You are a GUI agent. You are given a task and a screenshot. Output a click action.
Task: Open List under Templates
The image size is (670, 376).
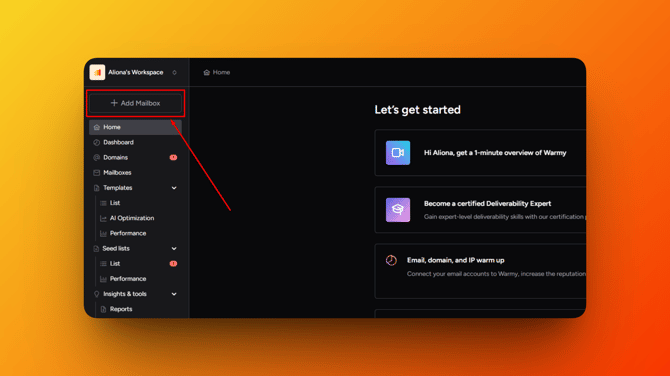(115, 203)
